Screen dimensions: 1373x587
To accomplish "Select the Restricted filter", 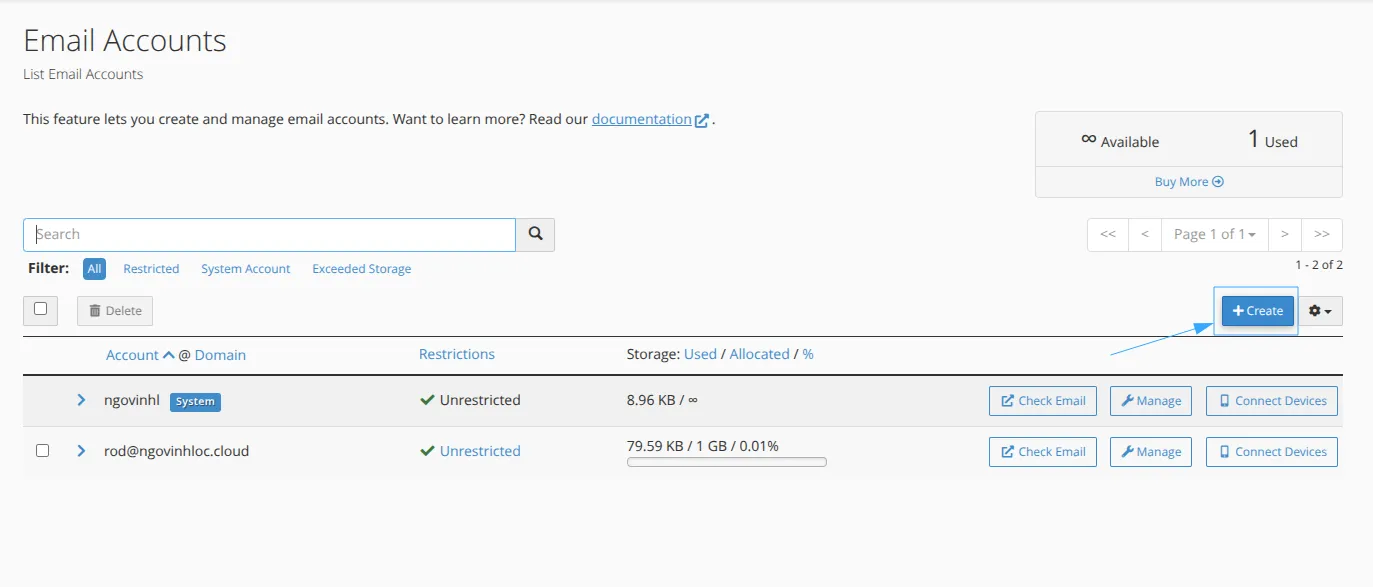I will coord(151,269).
